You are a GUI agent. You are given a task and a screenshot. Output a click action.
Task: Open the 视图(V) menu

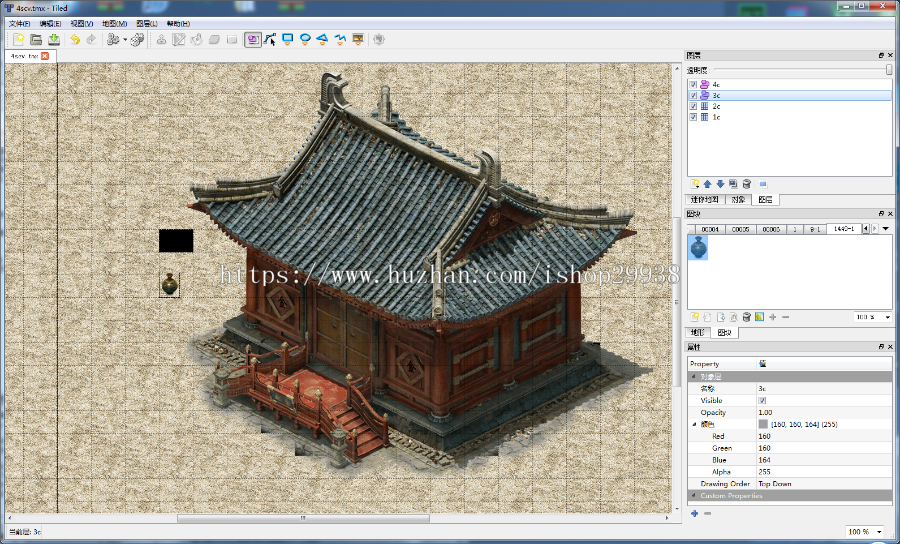pyautogui.click(x=82, y=24)
